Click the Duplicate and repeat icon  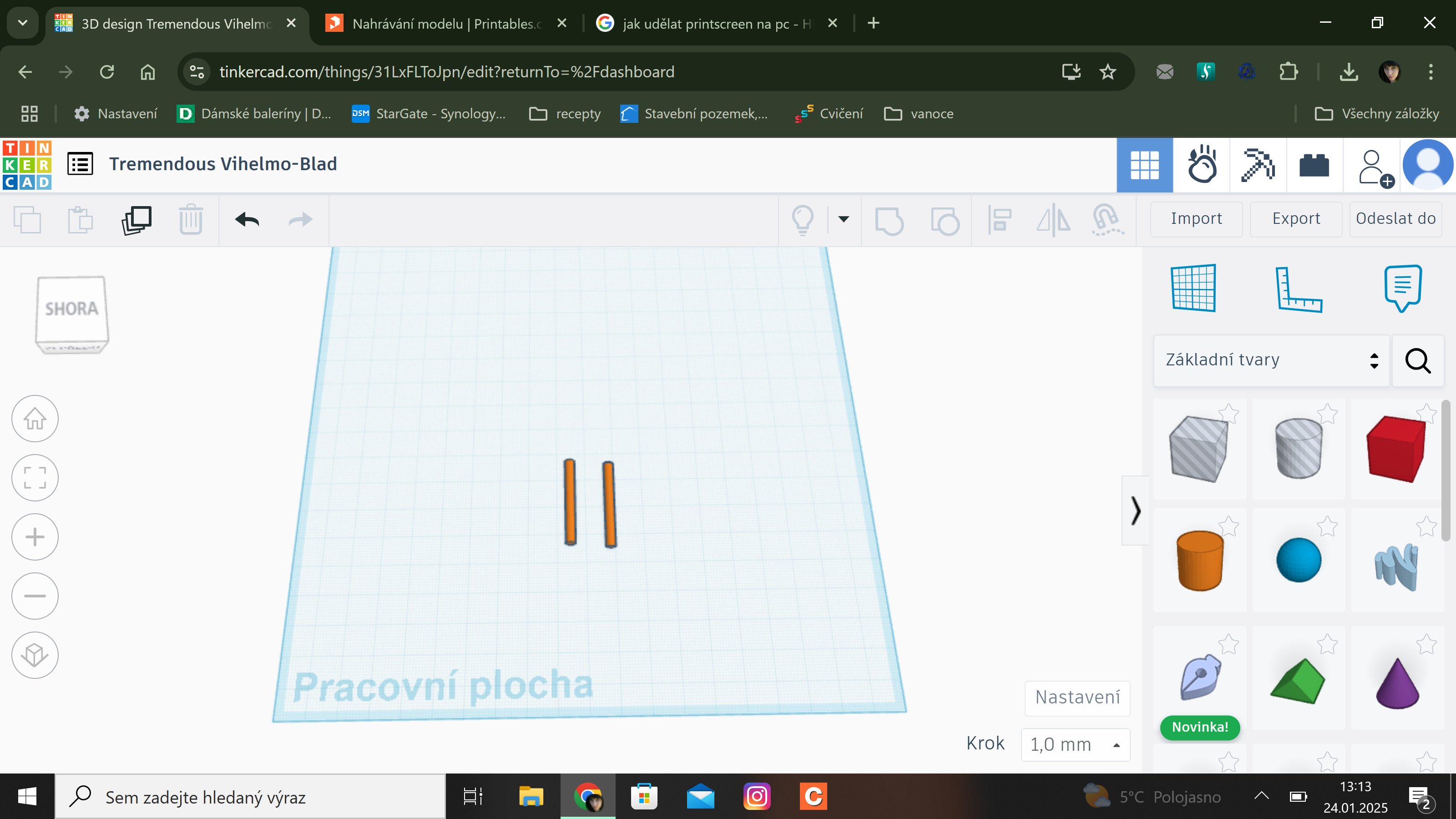coord(136,220)
